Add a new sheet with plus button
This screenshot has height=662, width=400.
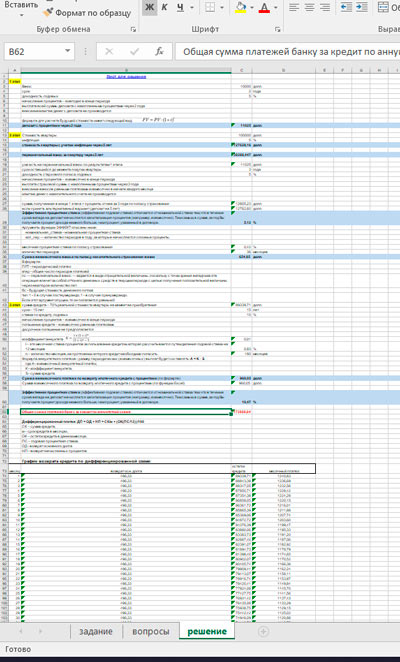point(263,632)
